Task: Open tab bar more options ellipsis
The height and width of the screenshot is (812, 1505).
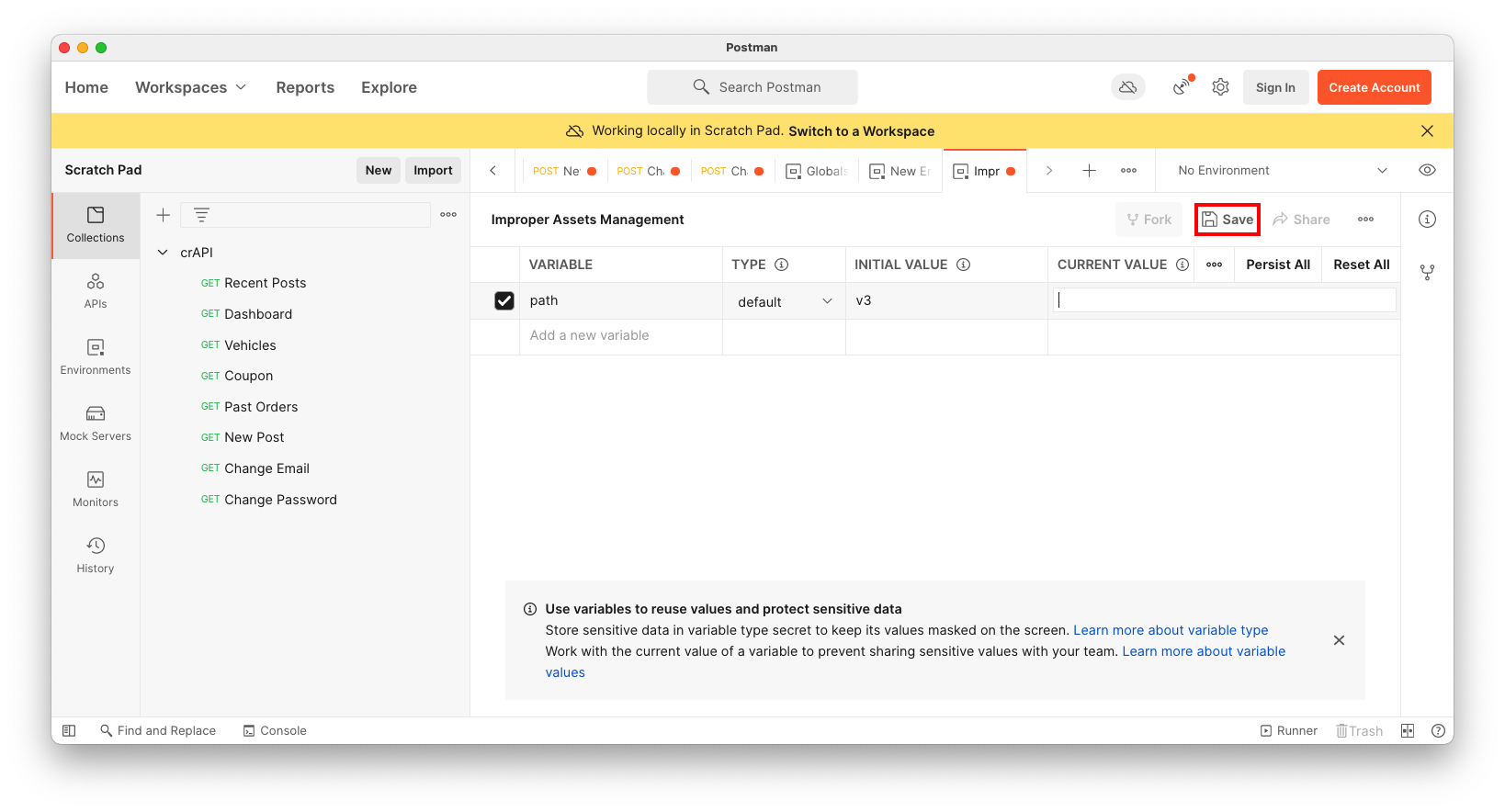Action: [x=1128, y=171]
